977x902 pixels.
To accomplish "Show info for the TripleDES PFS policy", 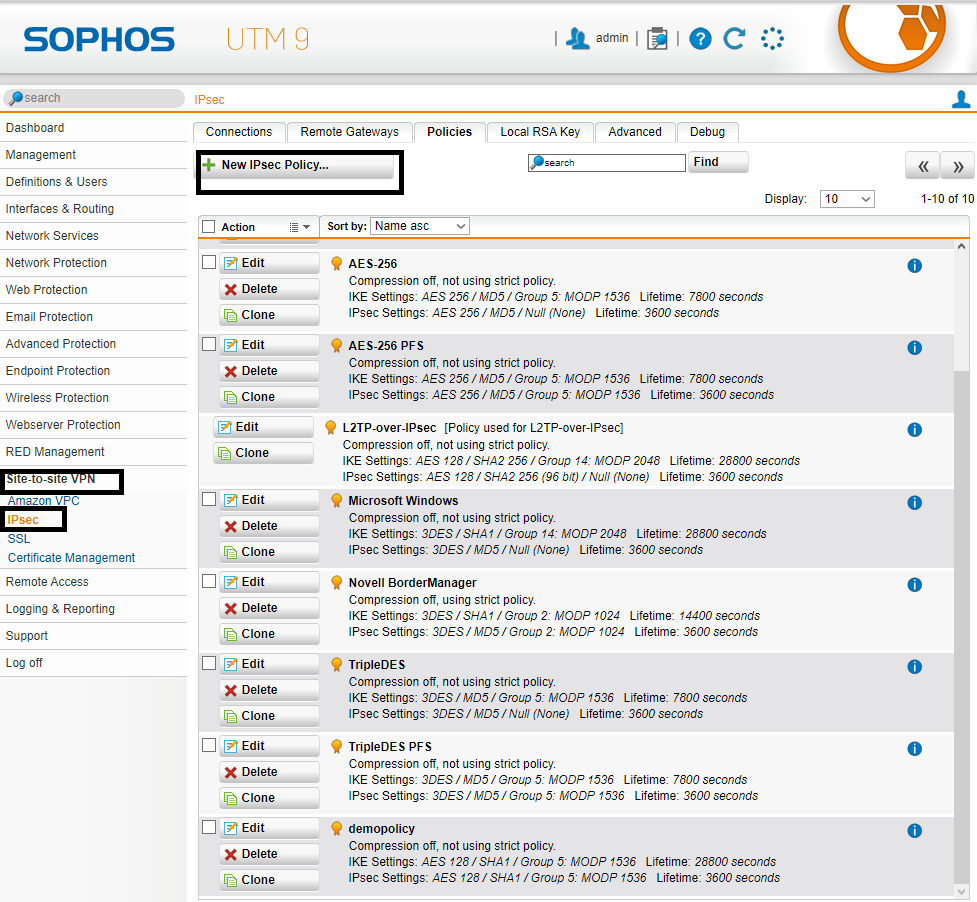I will pos(914,749).
